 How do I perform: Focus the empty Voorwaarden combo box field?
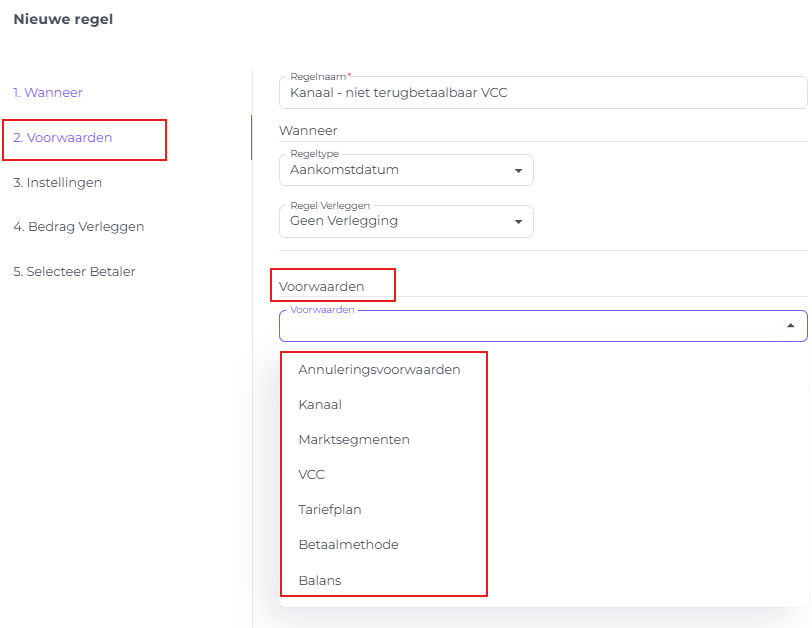[530, 327]
